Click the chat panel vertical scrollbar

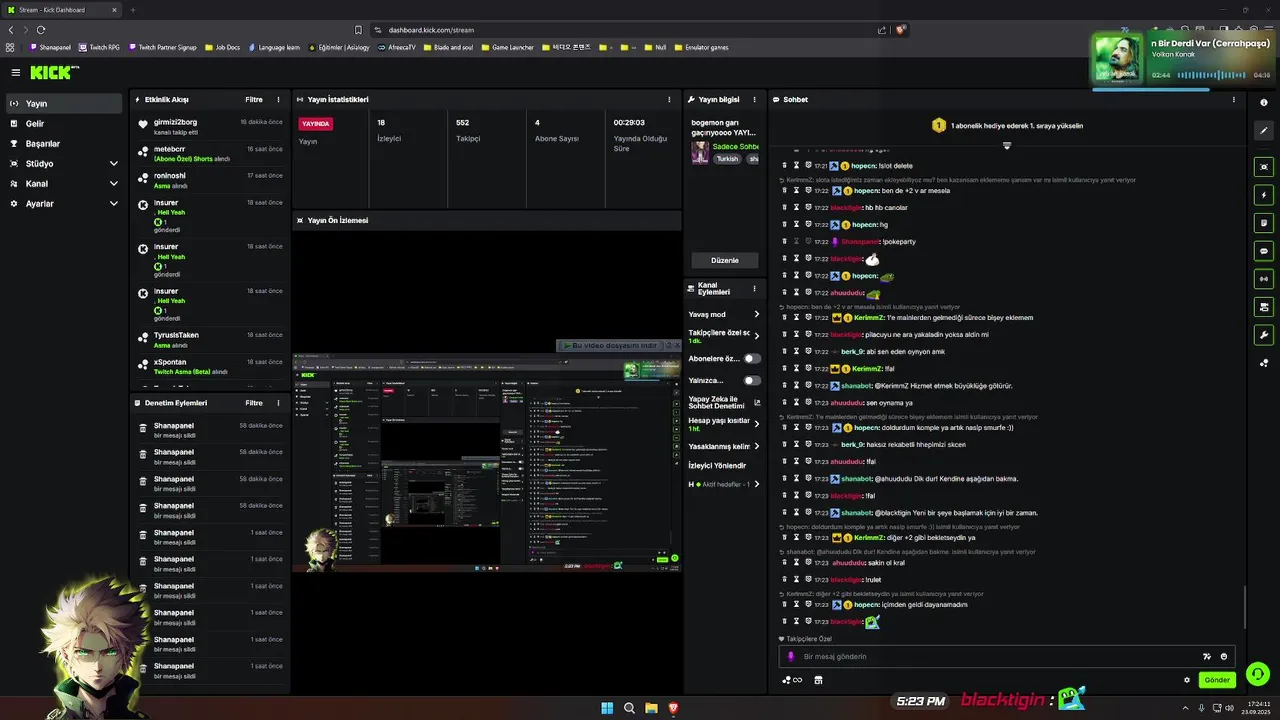click(1245, 606)
